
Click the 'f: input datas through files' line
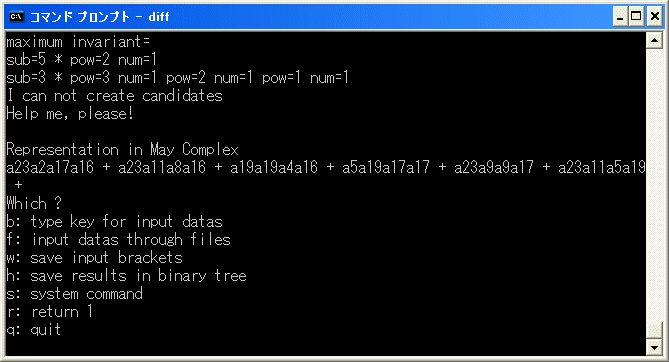point(118,239)
